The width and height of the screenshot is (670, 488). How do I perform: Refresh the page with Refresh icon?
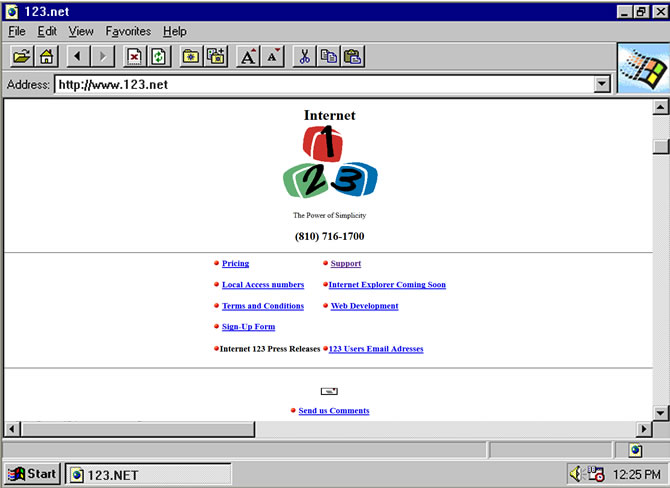[x=159, y=56]
